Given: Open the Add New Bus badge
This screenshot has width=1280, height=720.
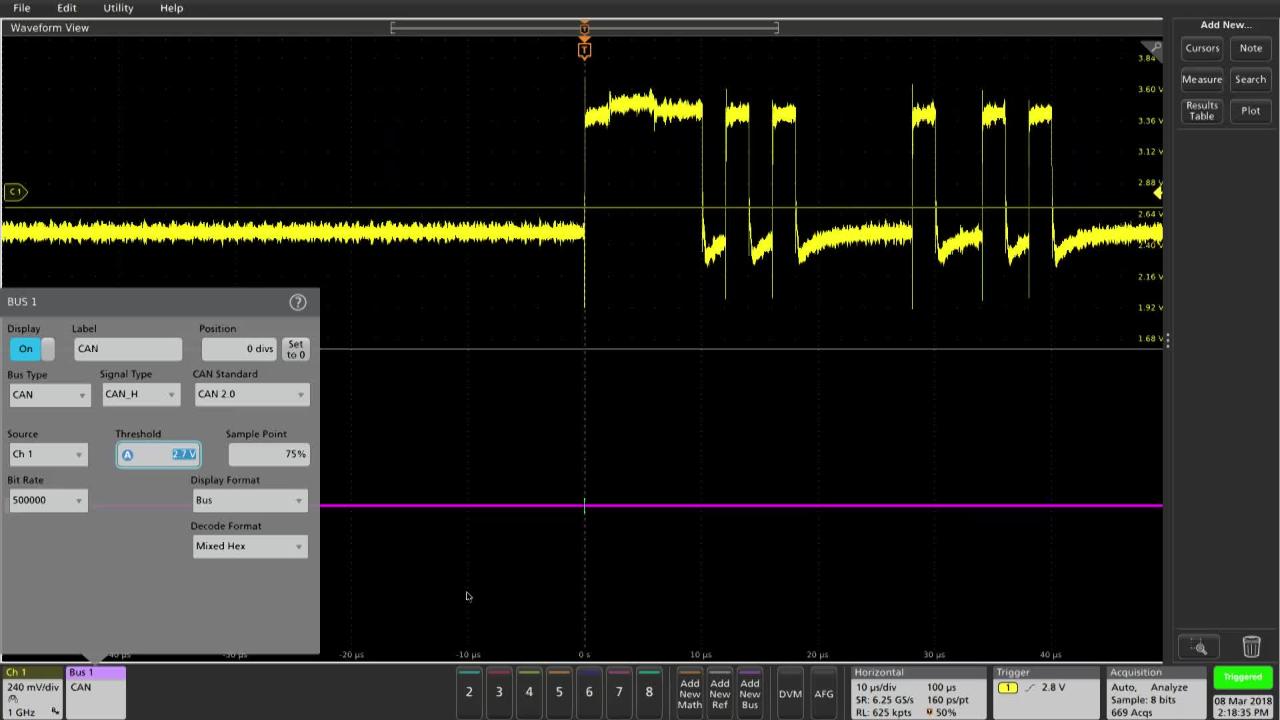Looking at the screenshot, I should pos(749,692).
